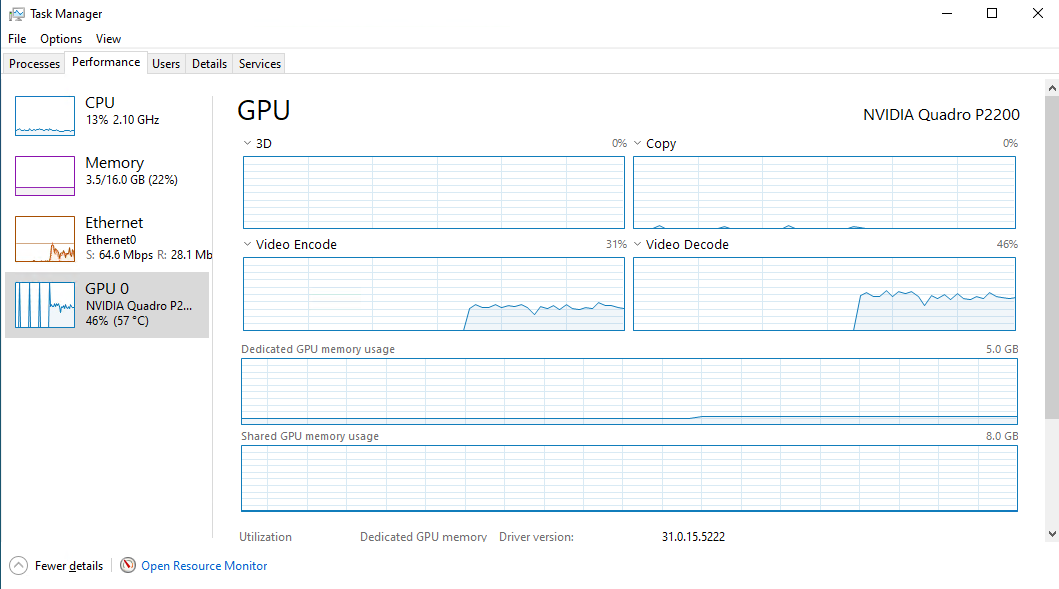Open the Video Encode graph dropdown

248,245
